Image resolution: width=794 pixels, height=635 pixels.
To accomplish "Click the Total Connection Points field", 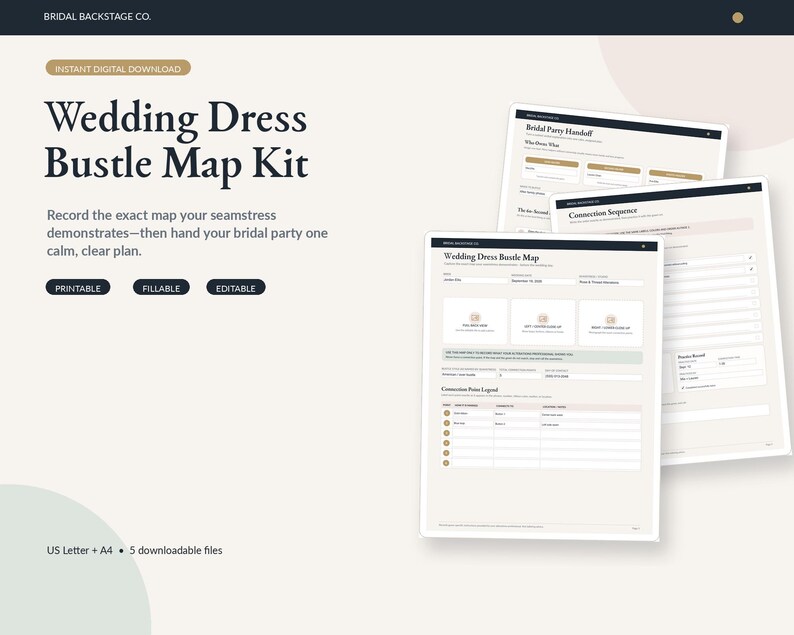I will pos(521,376).
